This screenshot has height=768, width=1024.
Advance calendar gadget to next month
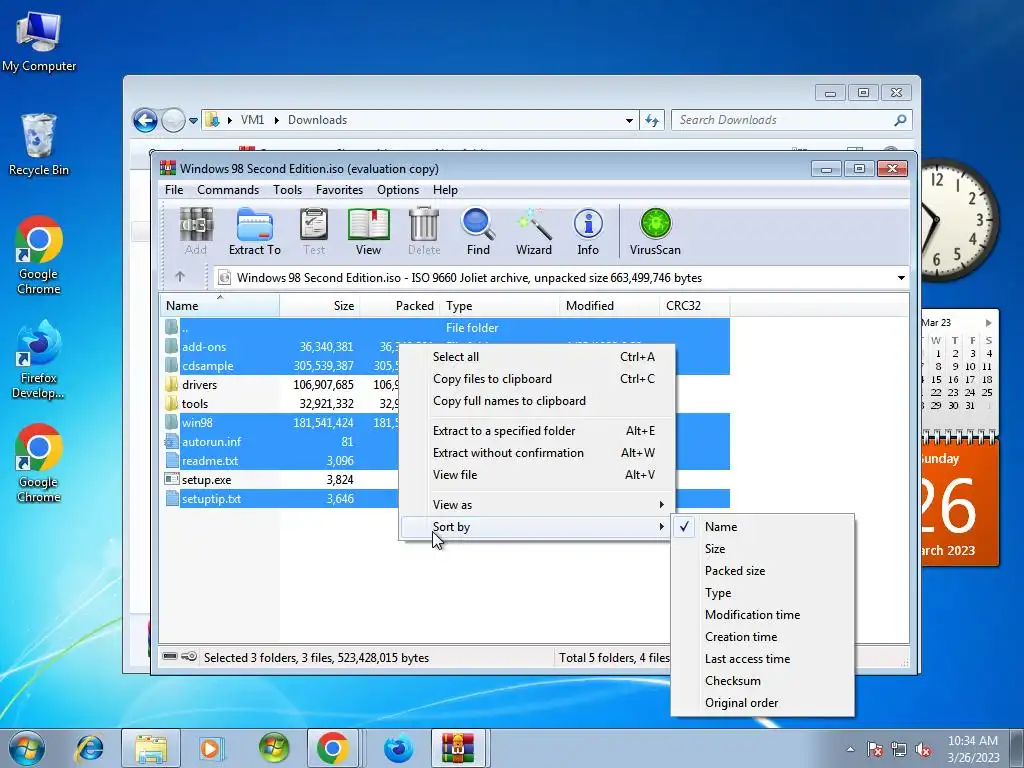click(988, 323)
